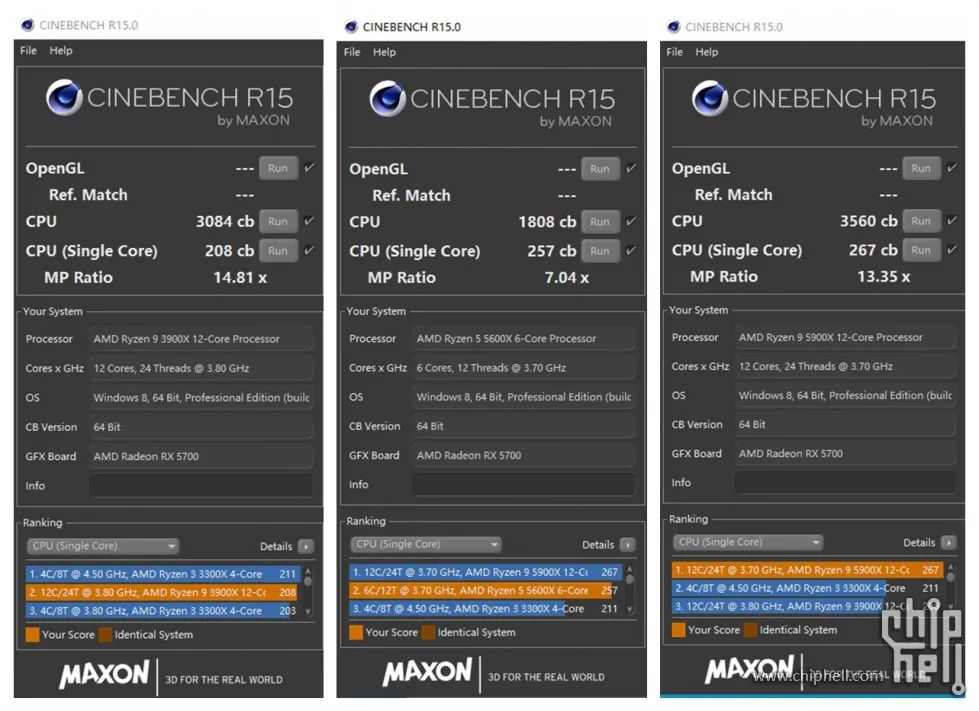979x711 pixels.
Task: Expand ranking Details arrow in 5600X window
Action: click(628, 545)
